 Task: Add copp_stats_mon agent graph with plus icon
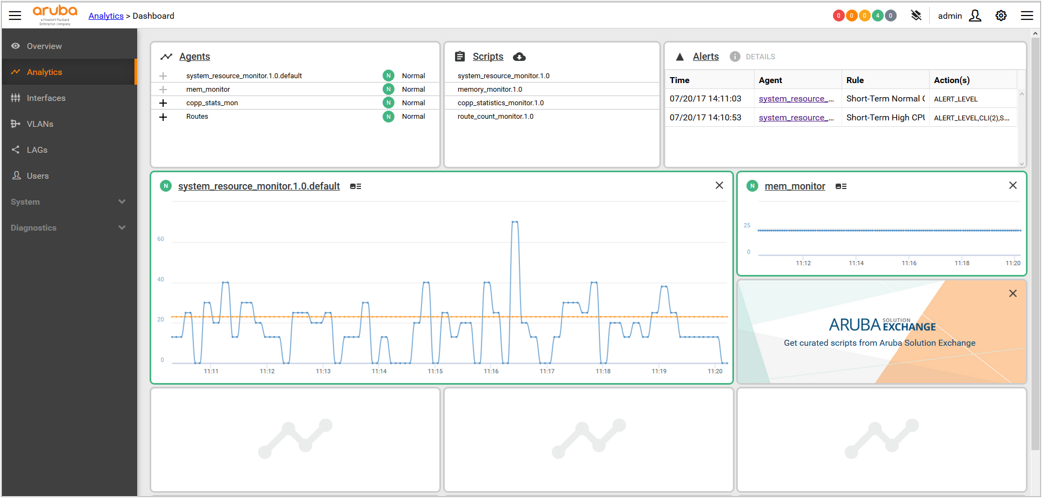163,103
